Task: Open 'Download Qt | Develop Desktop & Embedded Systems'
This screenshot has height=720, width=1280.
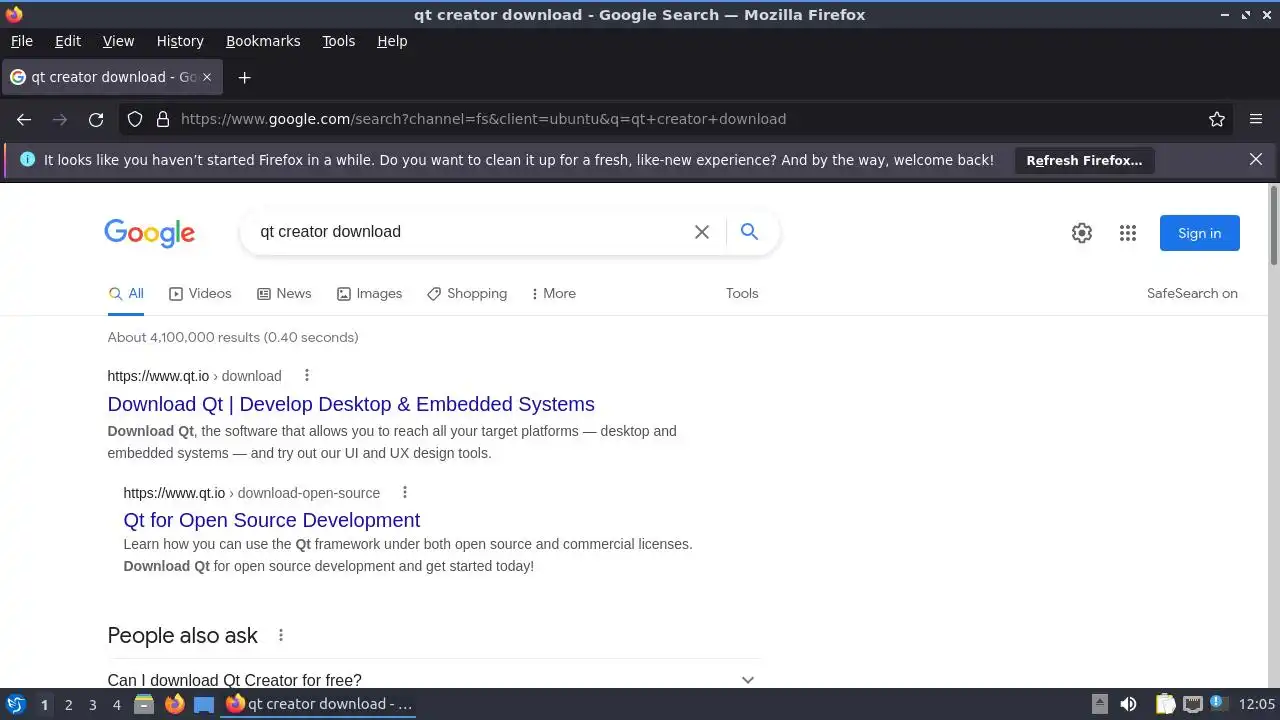Action: [351, 404]
